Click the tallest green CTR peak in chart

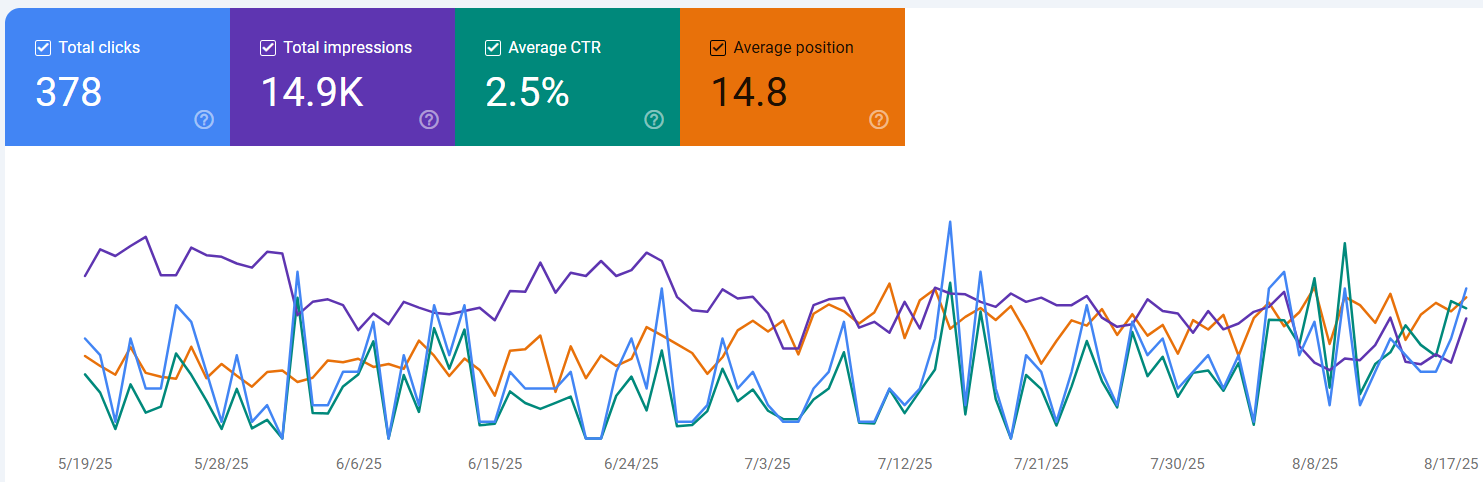1345,243
